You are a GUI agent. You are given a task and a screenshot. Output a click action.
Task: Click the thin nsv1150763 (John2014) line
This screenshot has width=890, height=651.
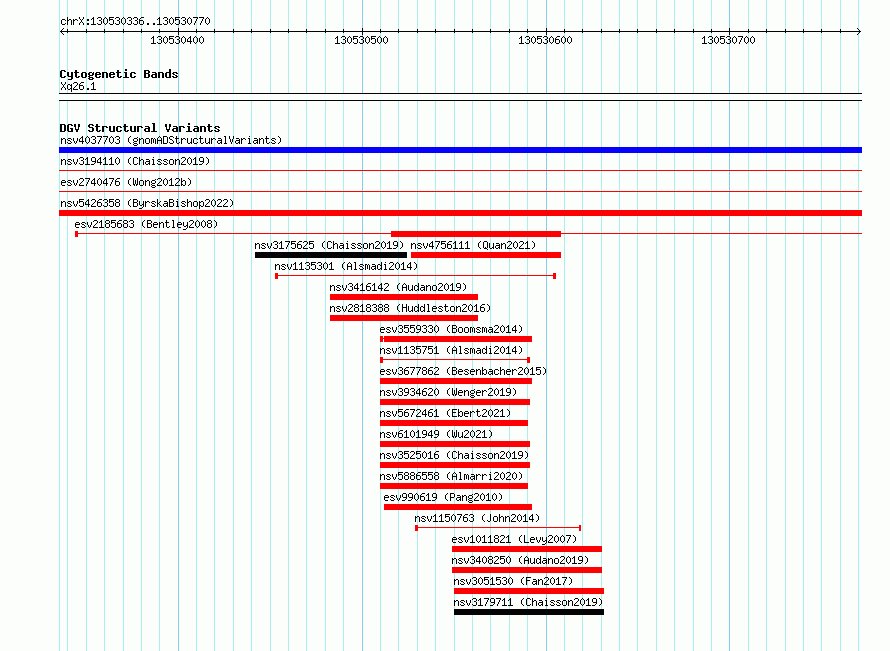coord(498,528)
